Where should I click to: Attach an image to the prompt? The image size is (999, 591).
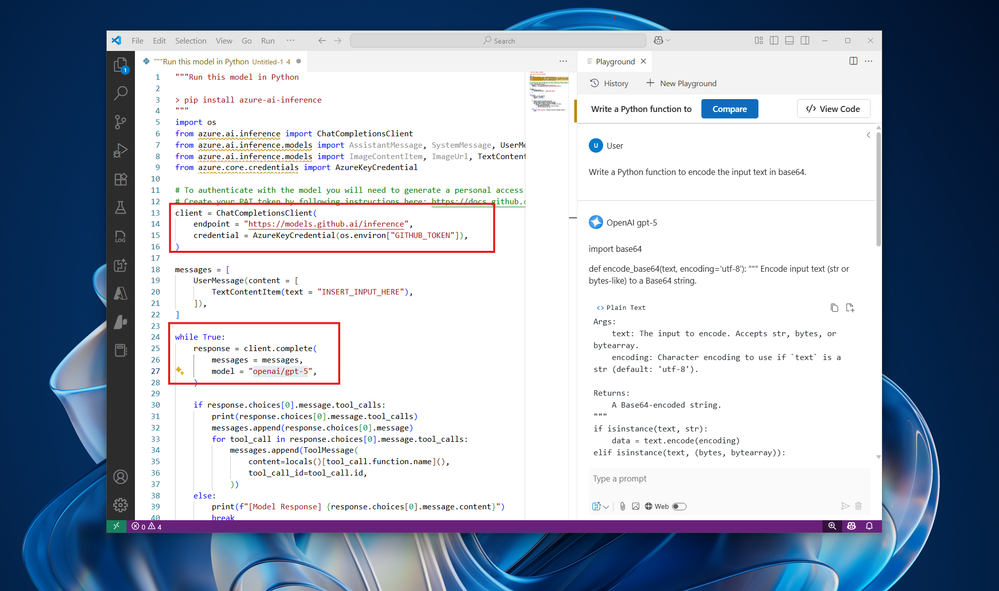[635, 506]
